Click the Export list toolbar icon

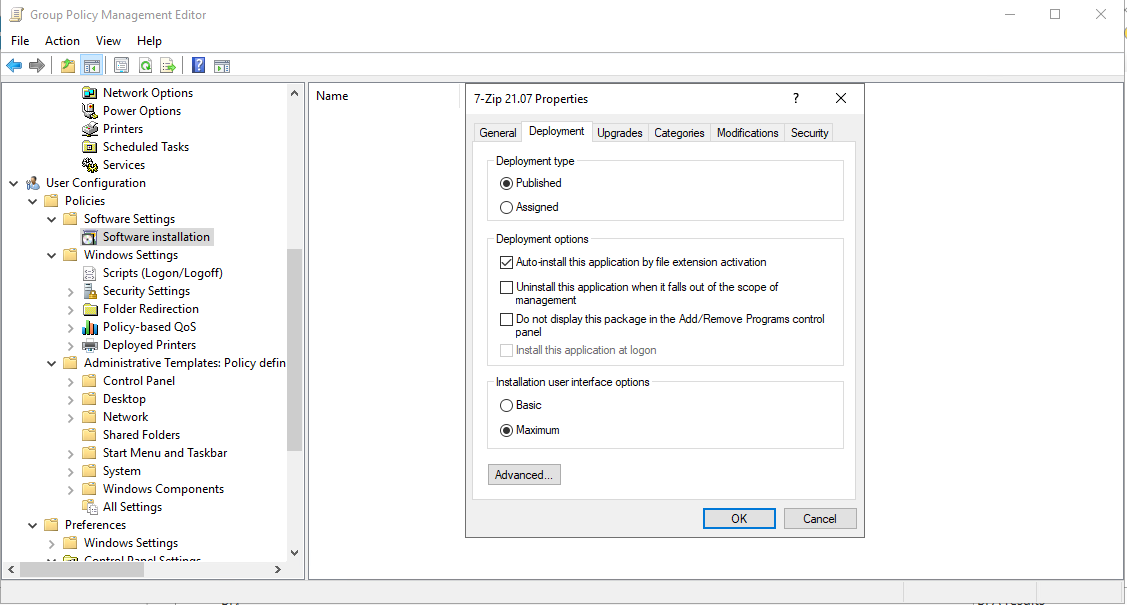point(168,66)
